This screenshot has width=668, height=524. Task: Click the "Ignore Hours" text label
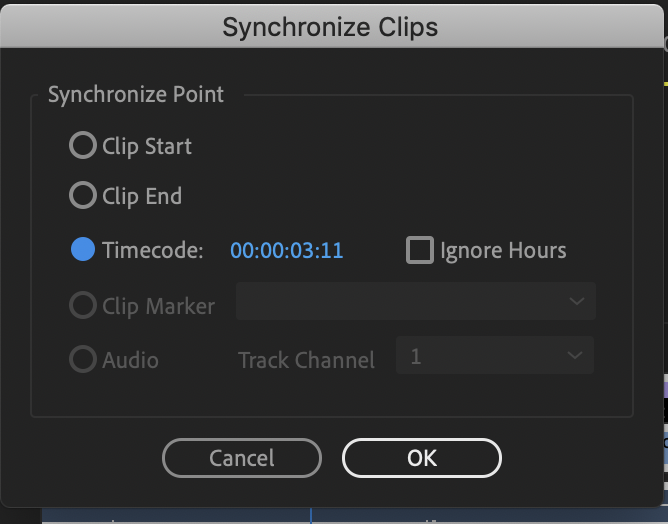point(503,250)
